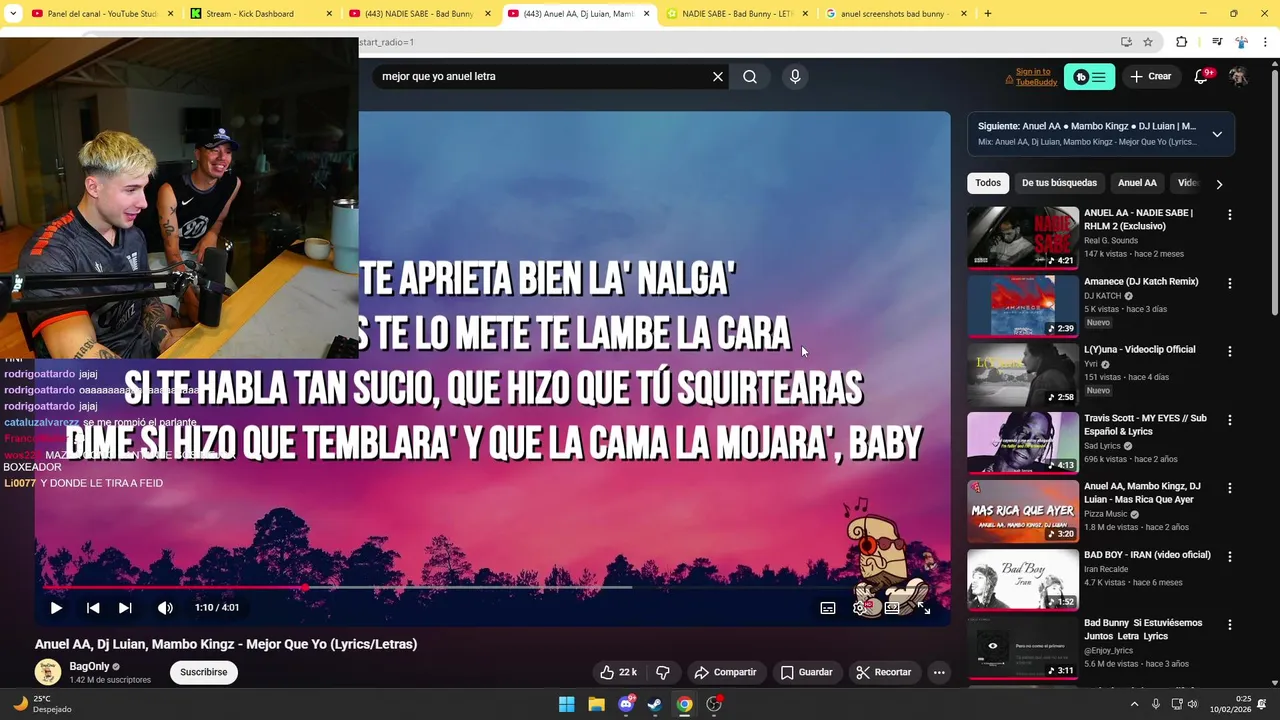Open 'Travis Scott - MY EYES // Sub Español' title

(x=1145, y=425)
